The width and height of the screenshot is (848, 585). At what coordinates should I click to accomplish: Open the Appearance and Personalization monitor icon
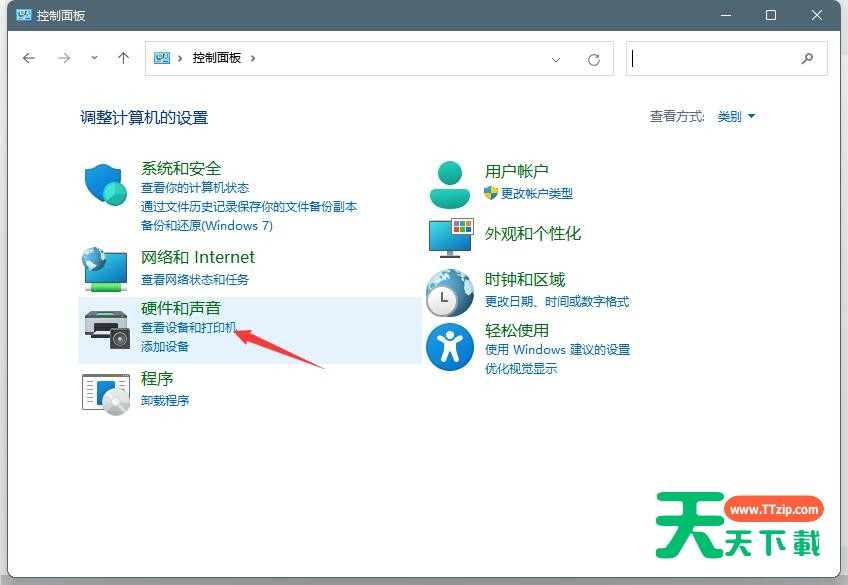click(x=449, y=238)
